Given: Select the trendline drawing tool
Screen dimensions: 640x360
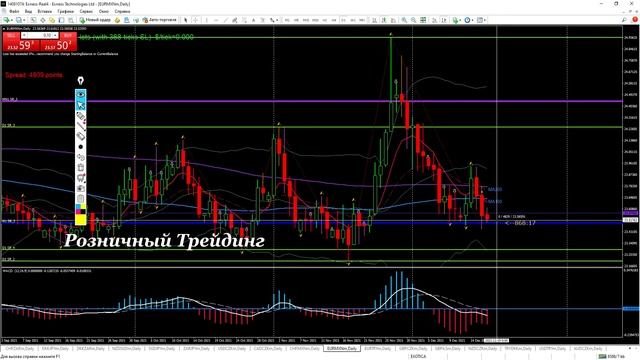Looking at the screenshot, I should (225, 20).
